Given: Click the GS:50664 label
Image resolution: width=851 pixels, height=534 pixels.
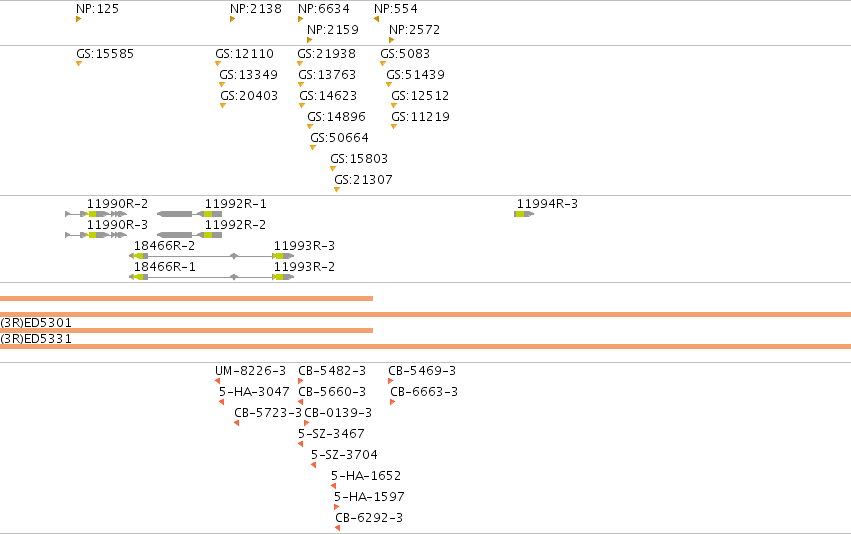Looking at the screenshot, I should click(x=339, y=138).
